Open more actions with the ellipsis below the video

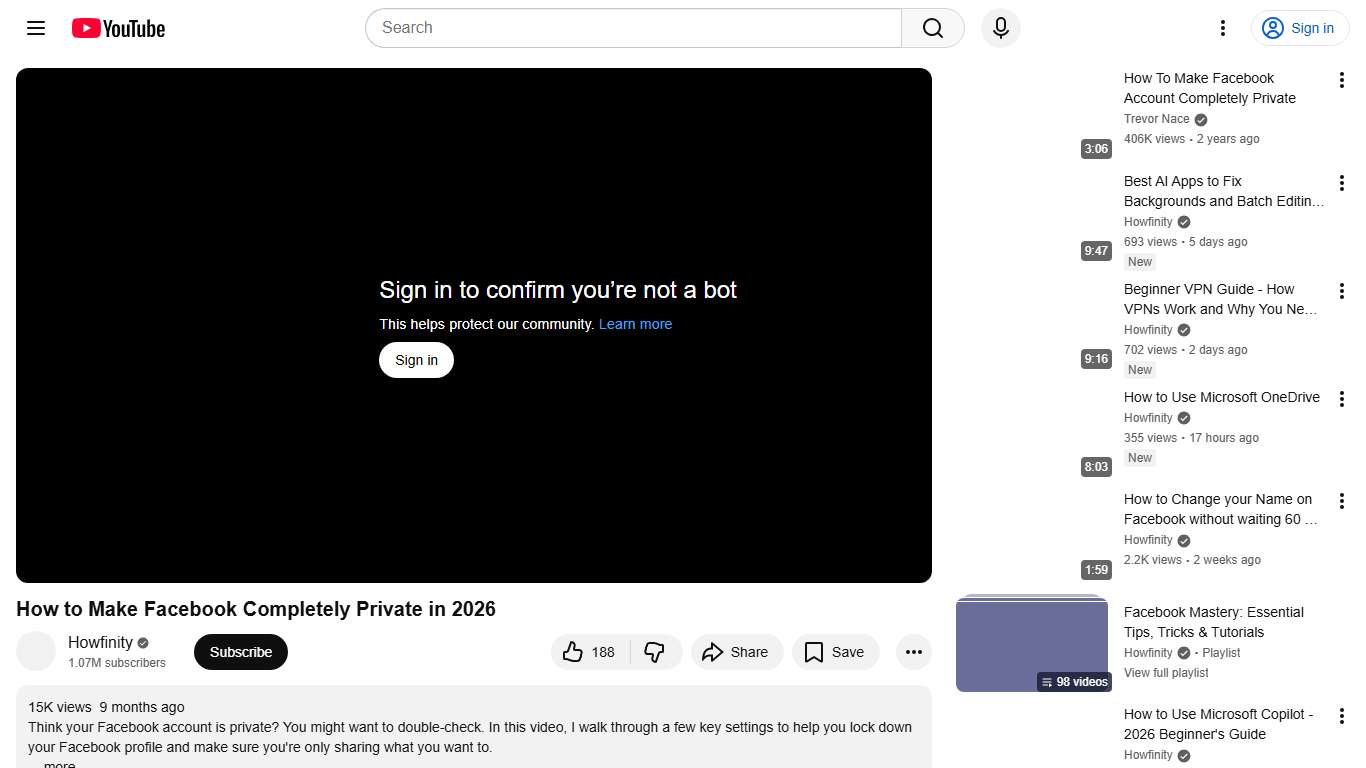pyautogui.click(x=913, y=651)
